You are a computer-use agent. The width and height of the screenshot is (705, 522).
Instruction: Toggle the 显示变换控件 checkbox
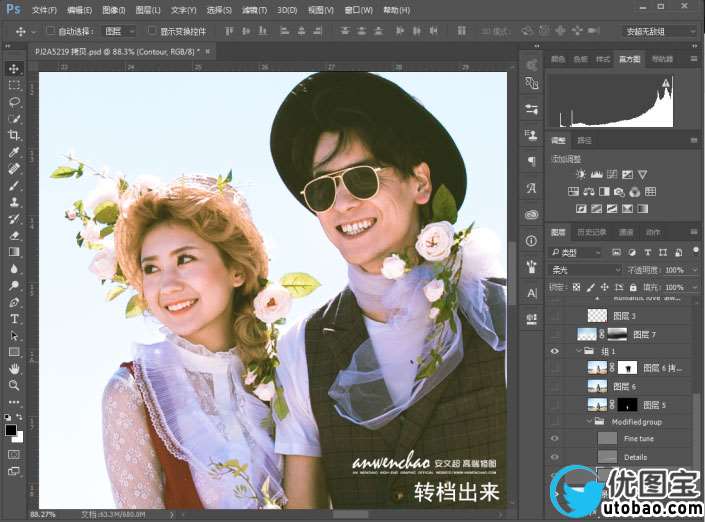point(152,31)
